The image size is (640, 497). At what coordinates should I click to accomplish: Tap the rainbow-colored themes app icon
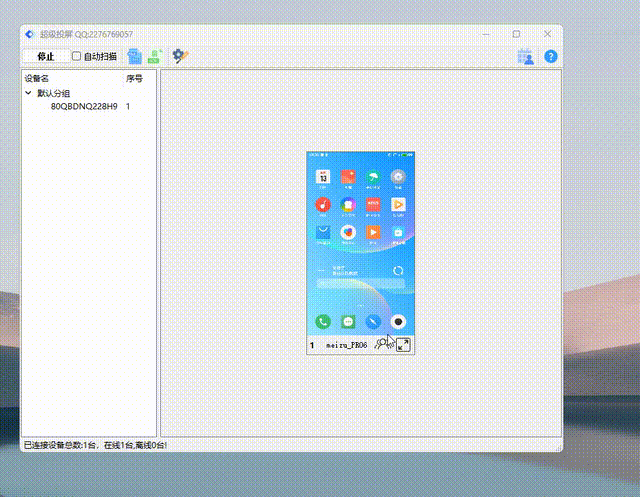348,204
